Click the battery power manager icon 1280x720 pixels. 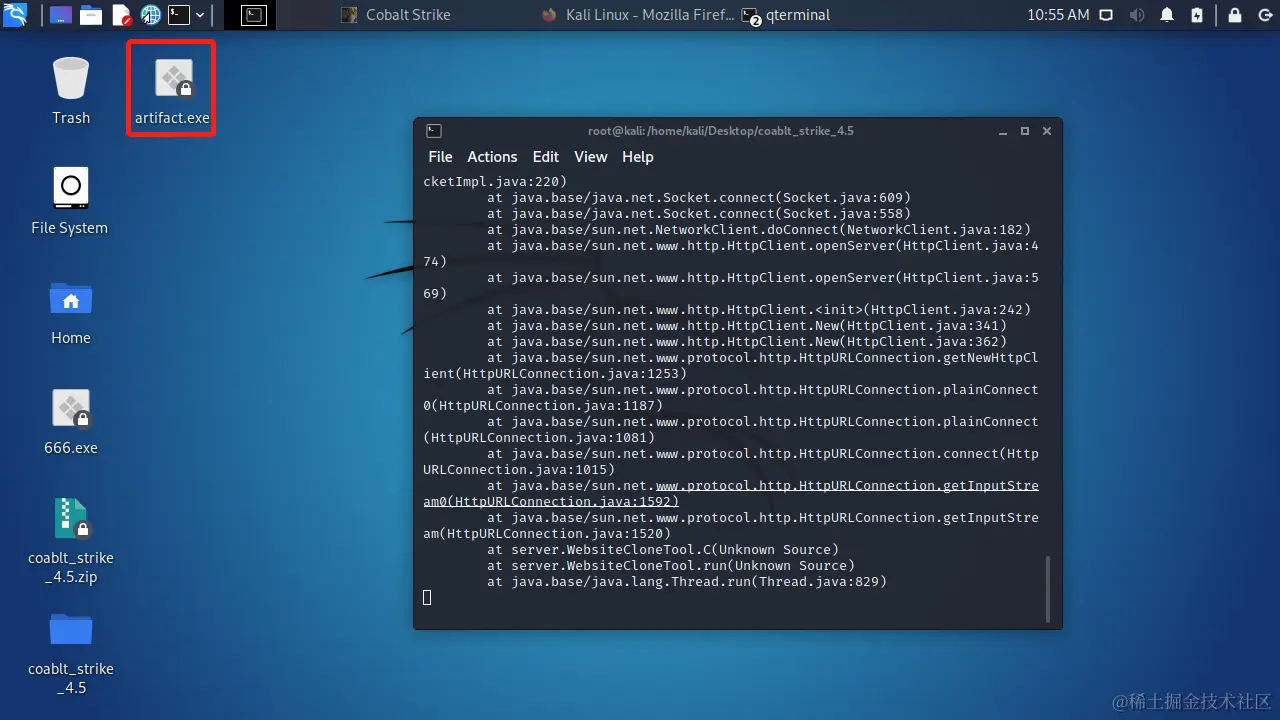tap(1197, 15)
